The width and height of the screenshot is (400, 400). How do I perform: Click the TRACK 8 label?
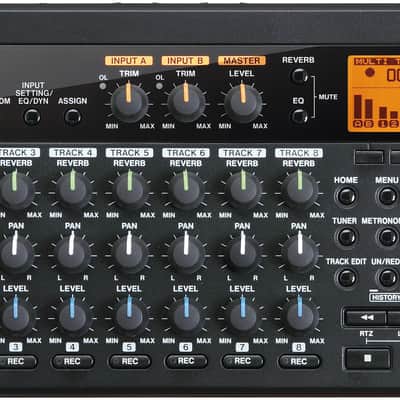299,153
